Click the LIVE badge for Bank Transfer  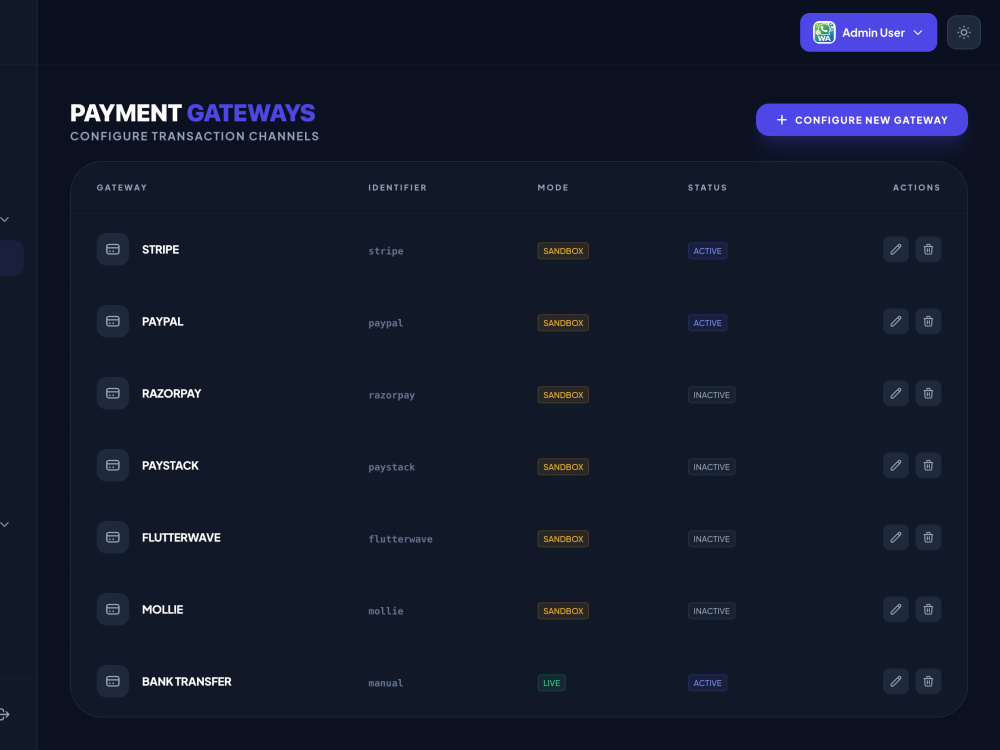coord(552,684)
